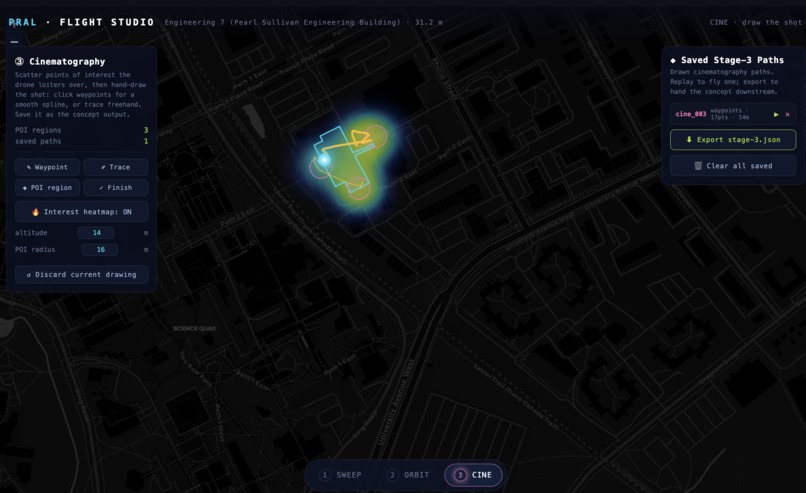
Task: Select the CINE stage tab
Action: (x=473, y=475)
